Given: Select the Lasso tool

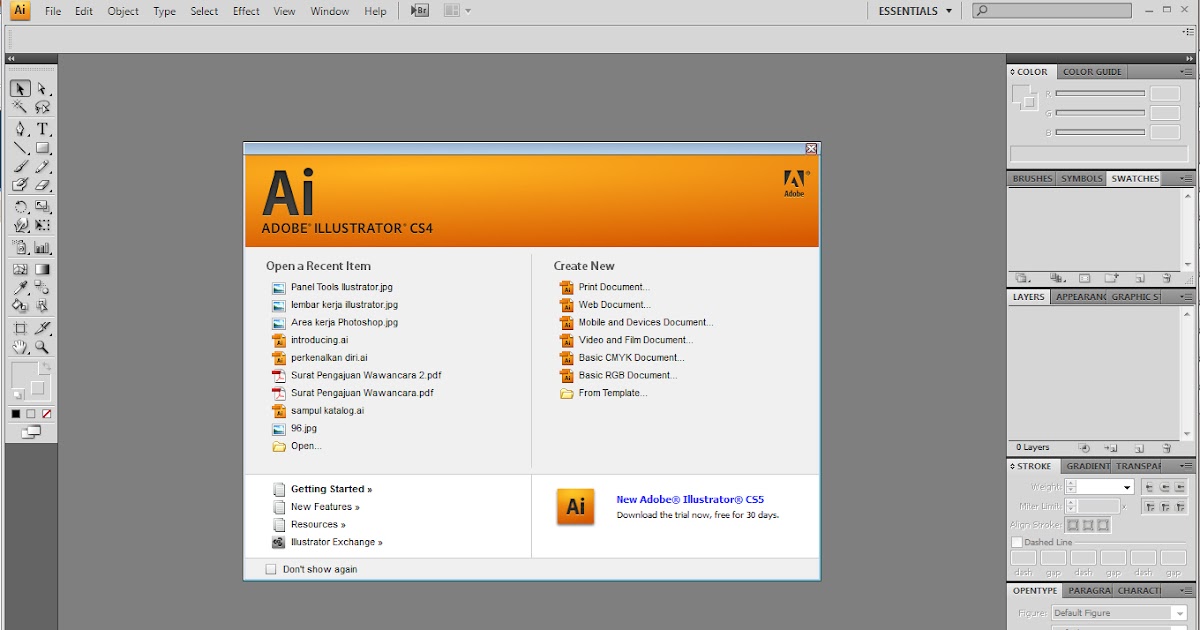Looking at the screenshot, I should (42, 107).
